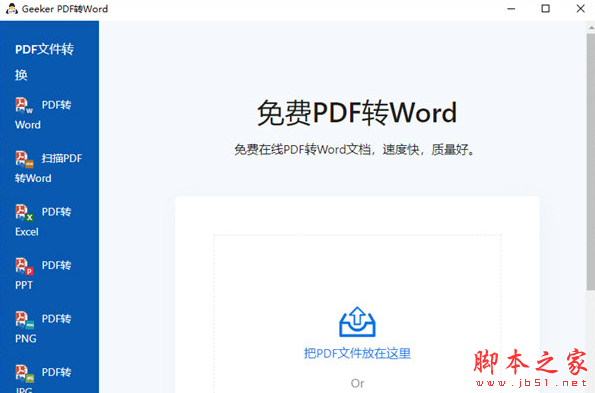Screen dimensions: 595x393
Task: Click the blue upload tray icon
Action: [357, 322]
